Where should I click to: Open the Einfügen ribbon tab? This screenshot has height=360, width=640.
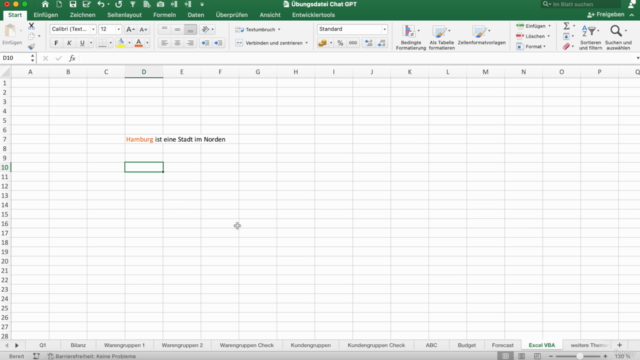pyautogui.click(x=46, y=15)
